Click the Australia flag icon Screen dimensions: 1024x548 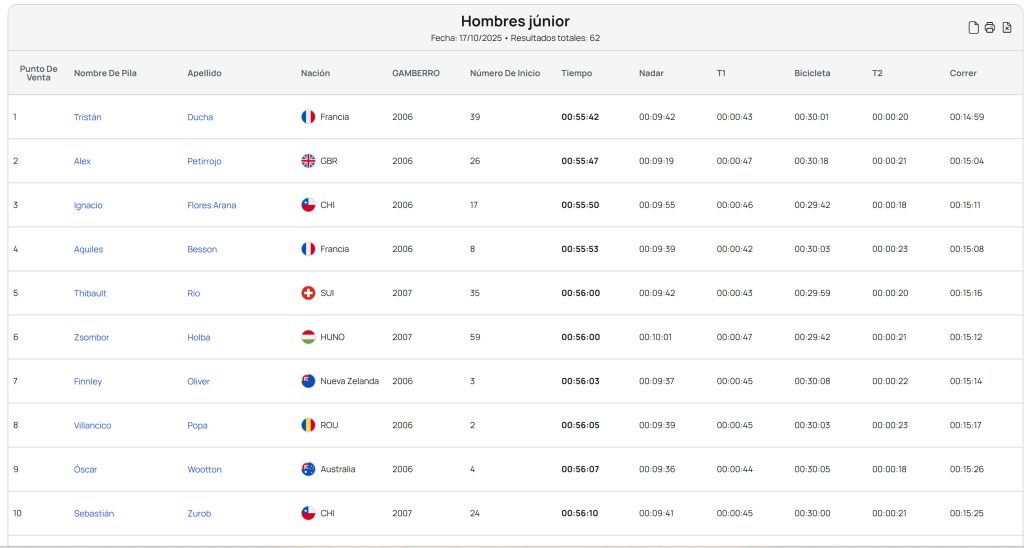[308, 469]
